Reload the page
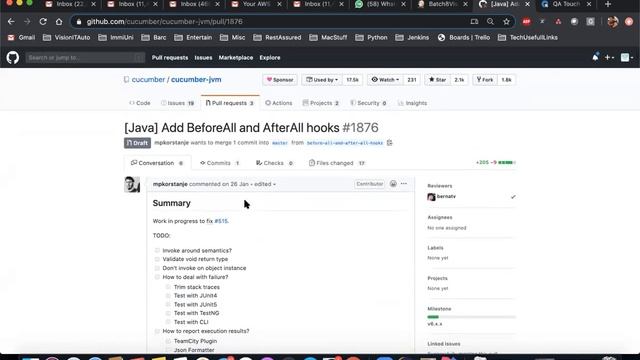The height and width of the screenshot is (360, 640). [43, 22]
